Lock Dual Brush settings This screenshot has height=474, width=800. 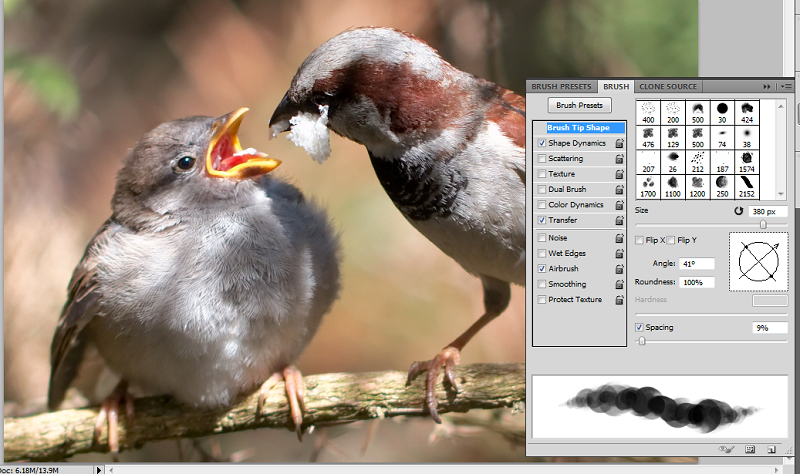pyautogui.click(x=619, y=189)
